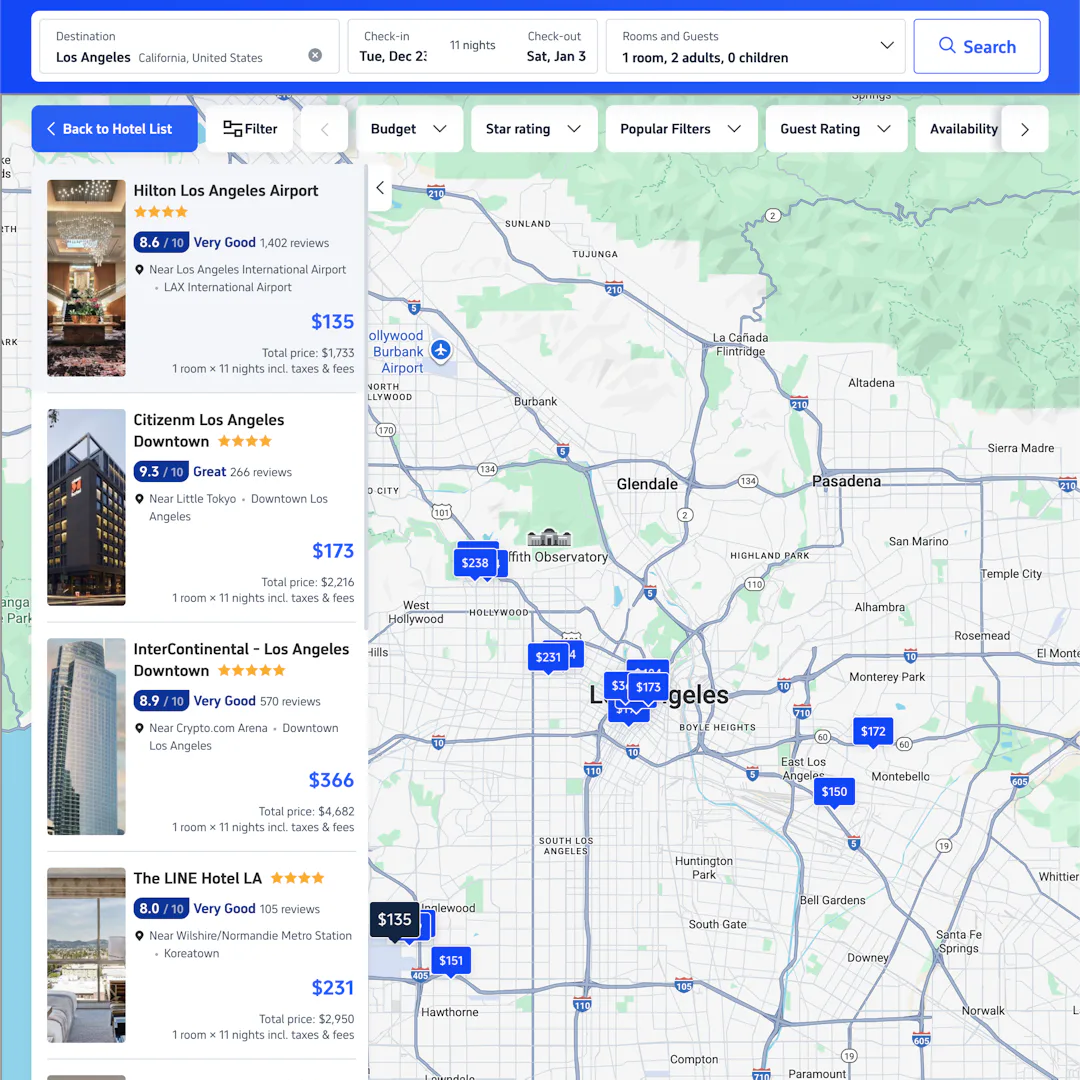This screenshot has width=1080, height=1080.
Task: Select the $173 map price marker
Action: tap(648, 687)
